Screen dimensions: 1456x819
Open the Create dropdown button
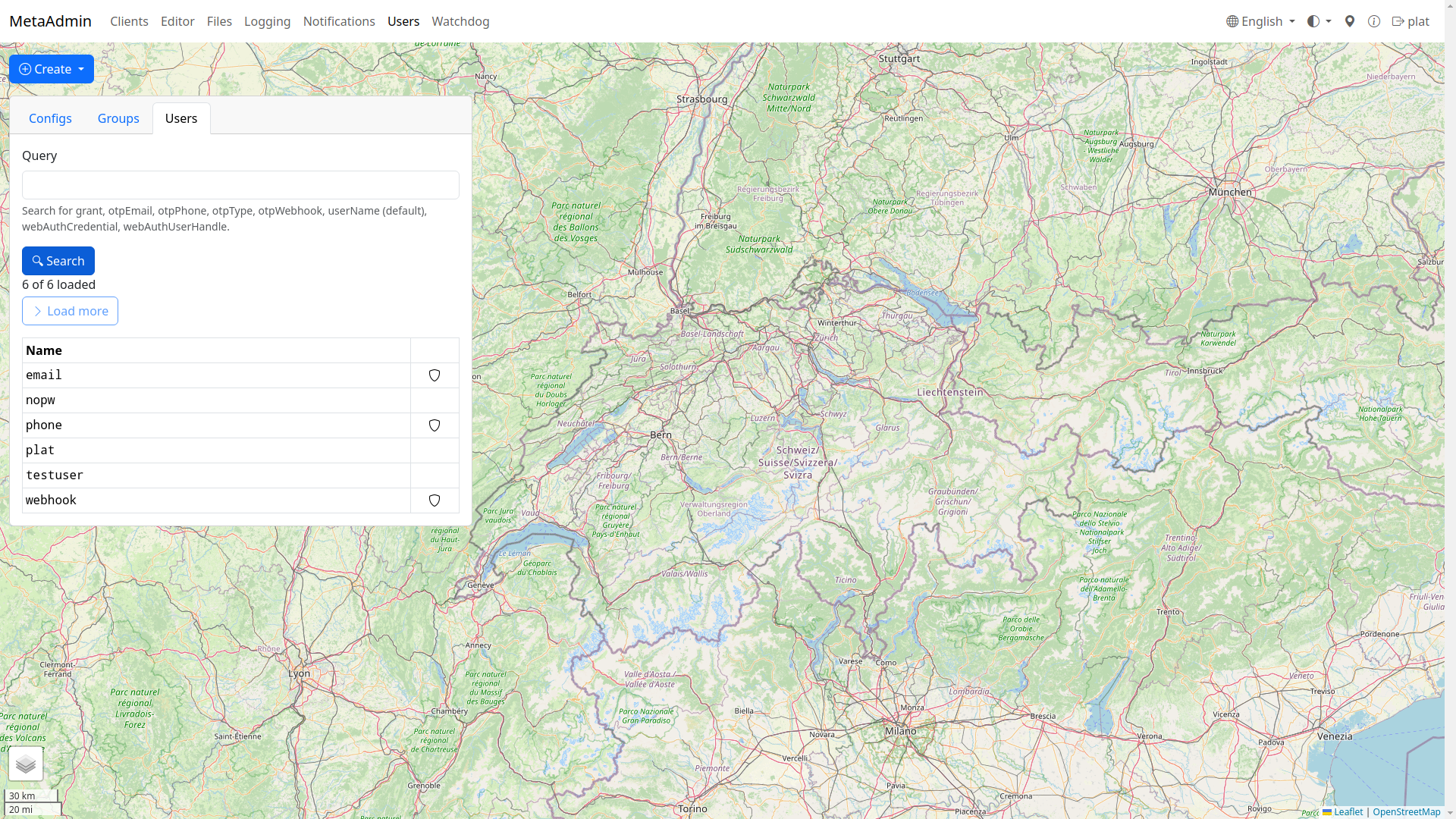click(52, 69)
